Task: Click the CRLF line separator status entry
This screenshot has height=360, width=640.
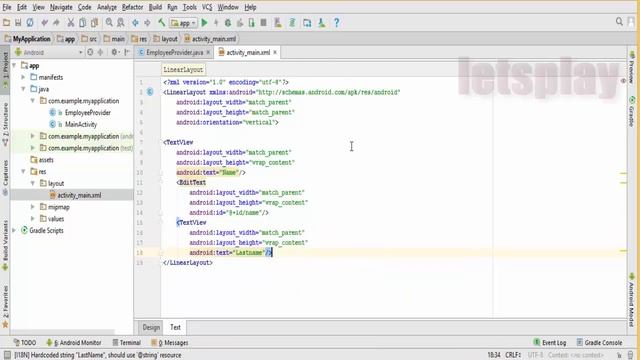Action: (x=513, y=355)
